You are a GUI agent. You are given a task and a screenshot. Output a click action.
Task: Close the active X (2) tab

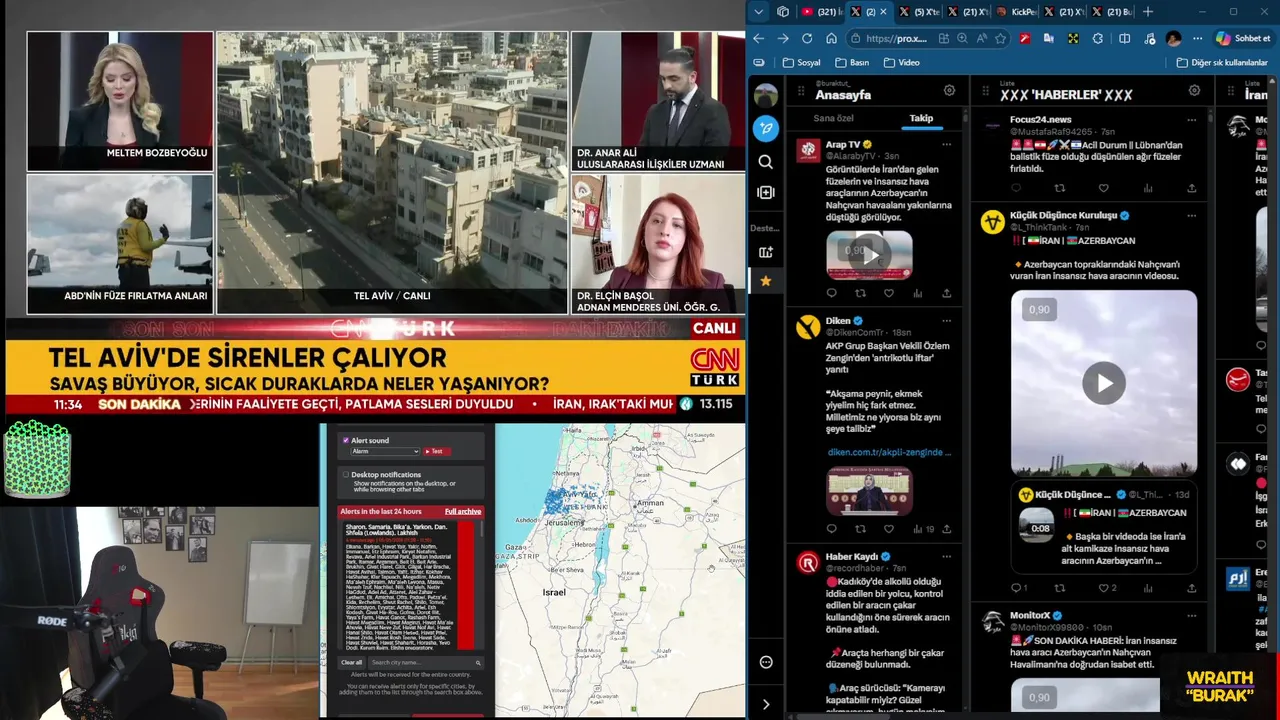tap(885, 12)
